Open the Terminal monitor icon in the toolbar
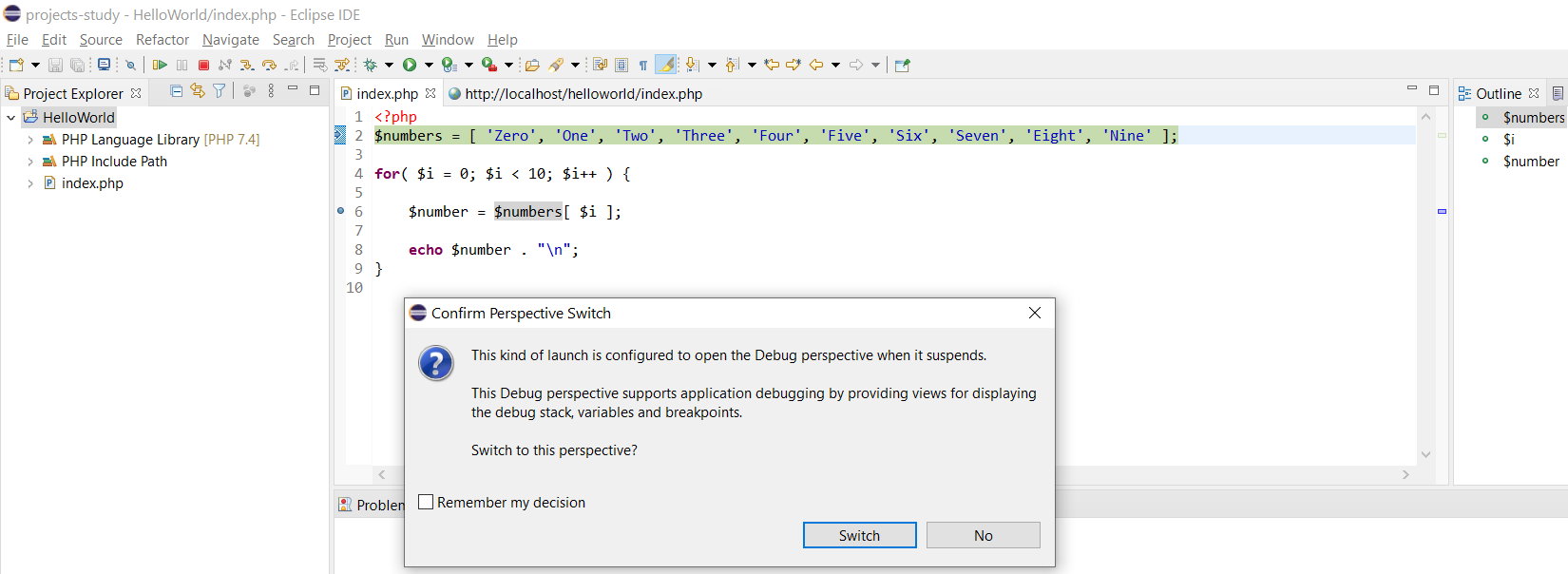Viewport: 1568px width, 574px height. pyautogui.click(x=104, y=65)
